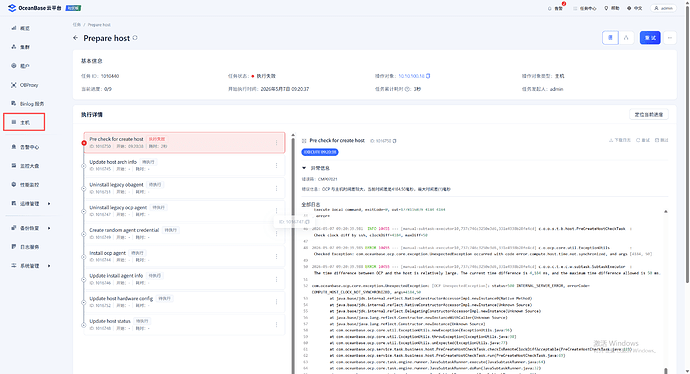The height and width of the screenshot is (374, 690).
Task: Select the Create random agent credential subtask
Action: pyautogui.click(x=184, y=234)
